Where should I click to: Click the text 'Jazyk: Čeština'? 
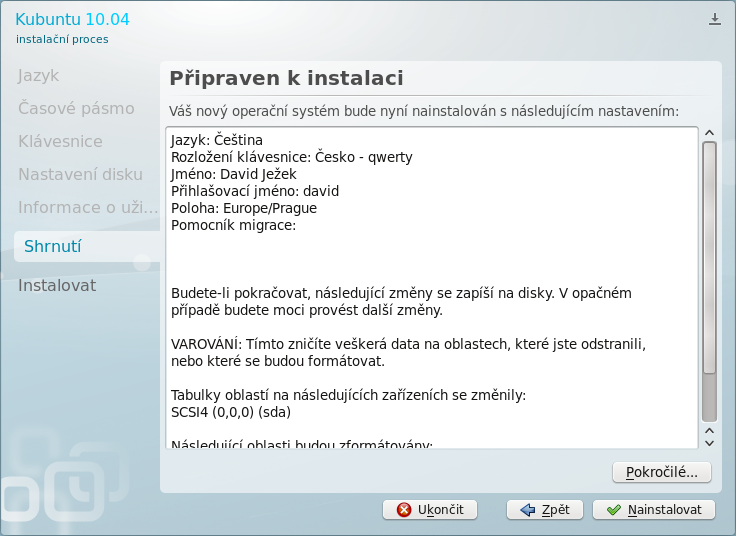[217, 140]
